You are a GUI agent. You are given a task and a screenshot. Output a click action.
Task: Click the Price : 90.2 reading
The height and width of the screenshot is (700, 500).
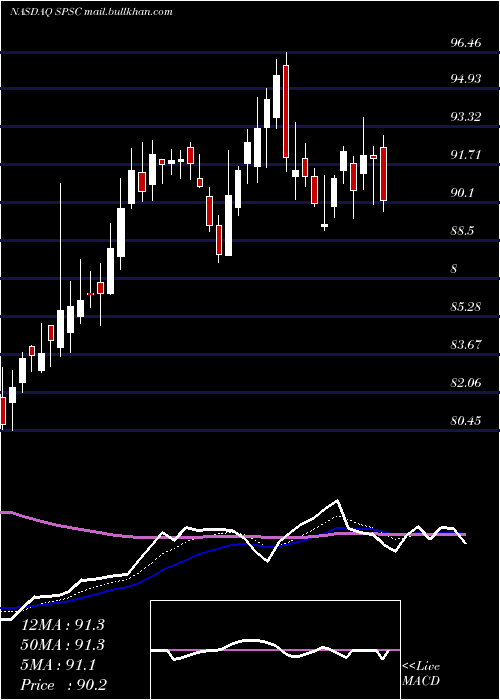click(x=64, y=685)
